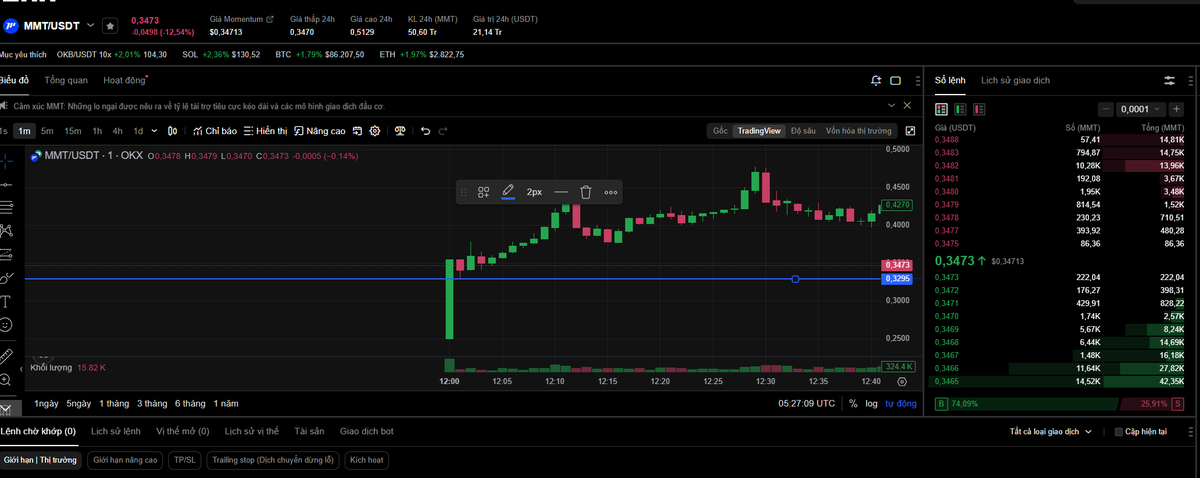1200x478 pixels.
Task: Open price alert bell icon above chart
Action: tap(877, 80)
